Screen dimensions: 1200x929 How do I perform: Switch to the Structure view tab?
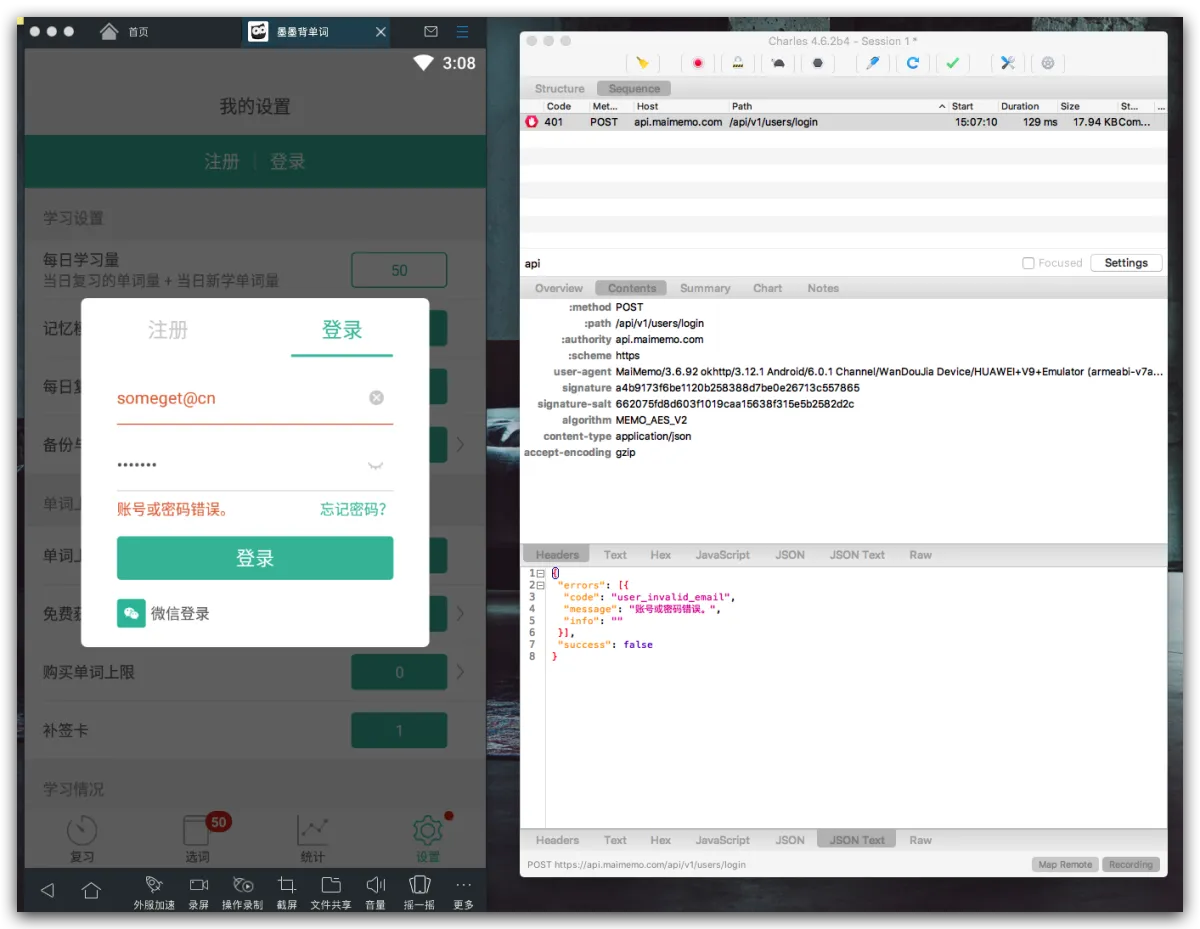559,89
